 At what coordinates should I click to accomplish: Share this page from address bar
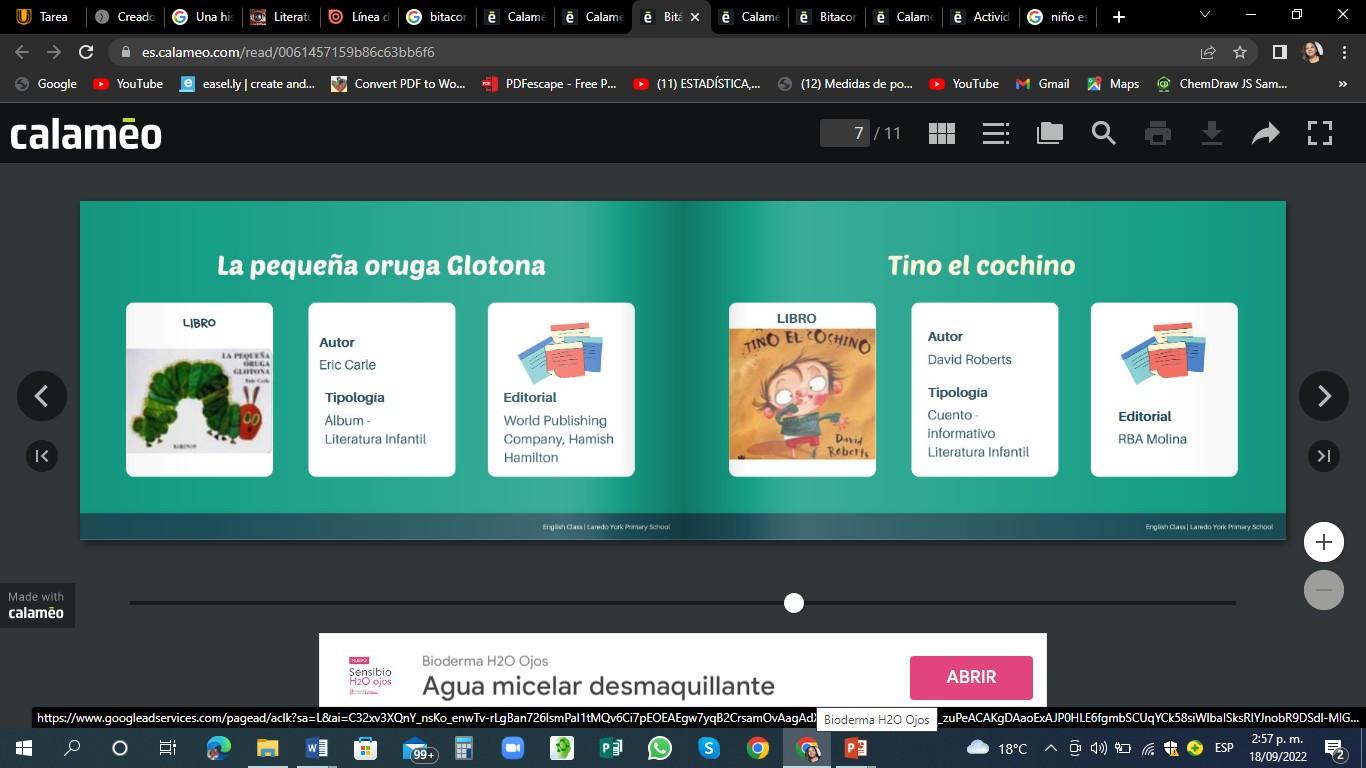(1208, 52)
